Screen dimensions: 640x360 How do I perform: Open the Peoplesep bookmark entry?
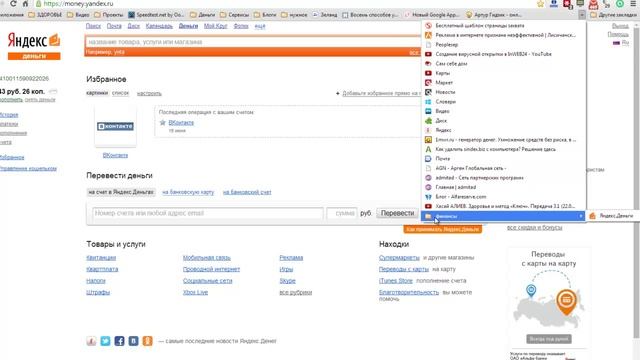(504, 44)
